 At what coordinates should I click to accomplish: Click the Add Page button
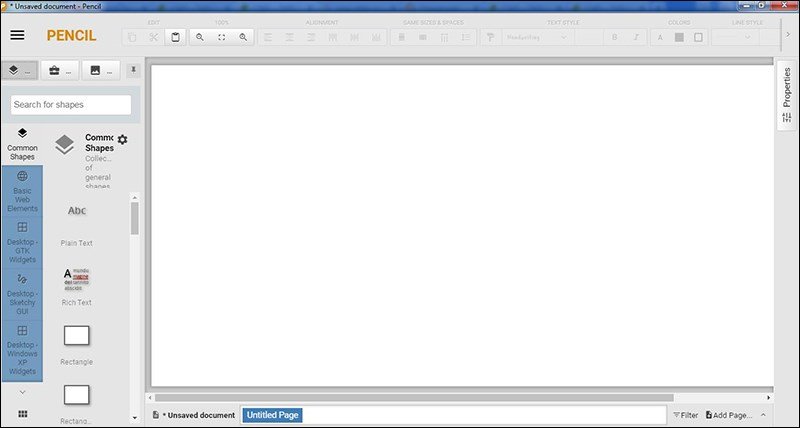pyautogui.click(x=728, y=415)
